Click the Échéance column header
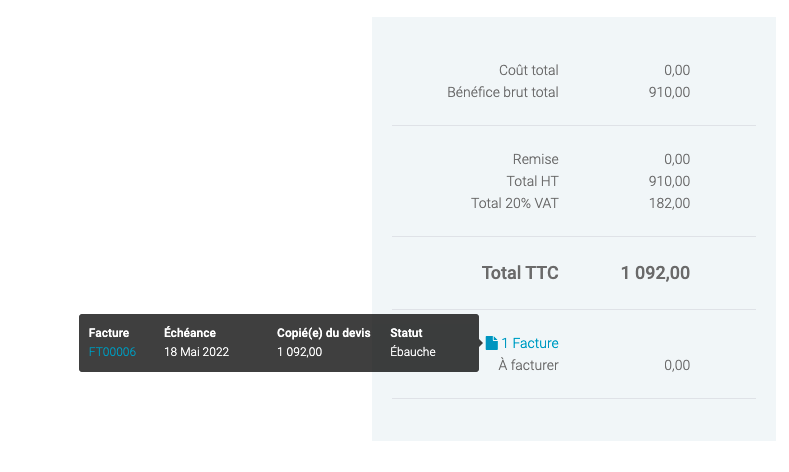The width and height of the screenshot is (789, 472). (x=190, y=333)
